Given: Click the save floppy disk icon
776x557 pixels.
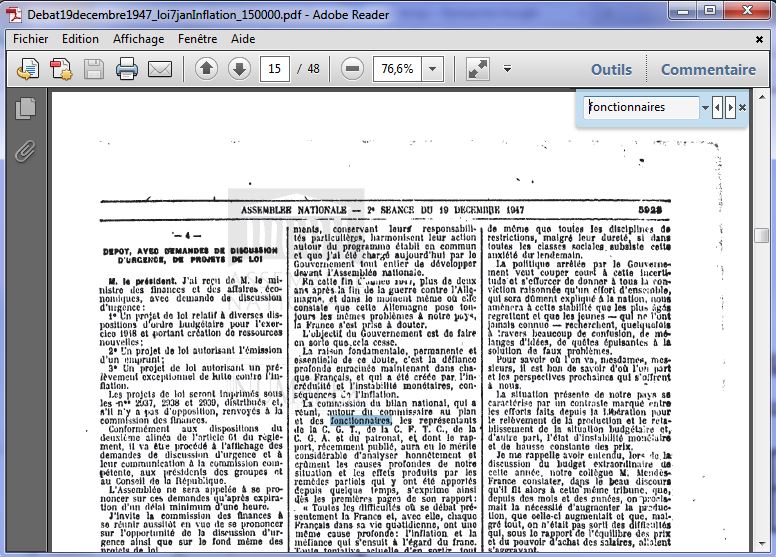Looking at the screenshot, I should point(94,69).
